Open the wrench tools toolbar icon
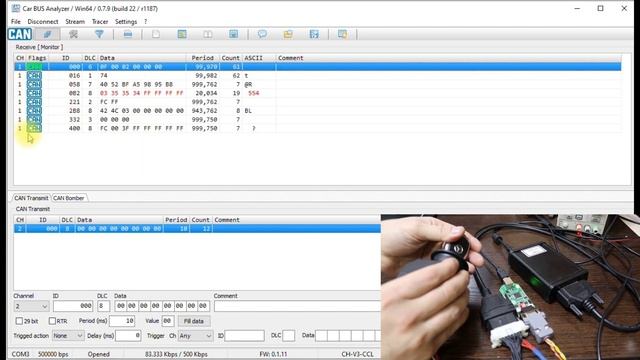640x360 pixels. 73,34
